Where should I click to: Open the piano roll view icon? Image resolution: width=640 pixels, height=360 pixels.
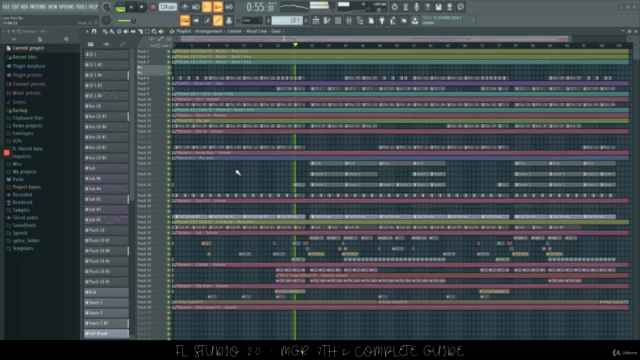[x=327, y=20]
